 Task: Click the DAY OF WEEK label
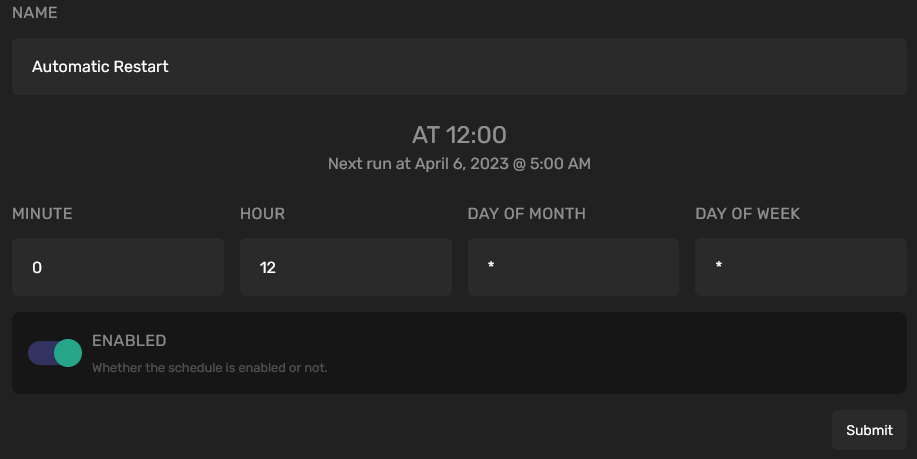747,214
